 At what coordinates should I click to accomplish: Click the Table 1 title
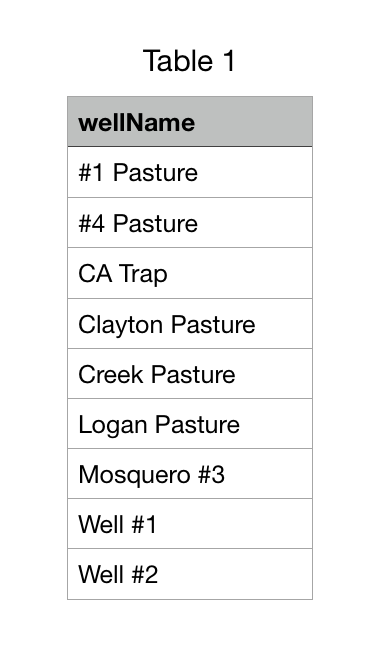point(189,61)
